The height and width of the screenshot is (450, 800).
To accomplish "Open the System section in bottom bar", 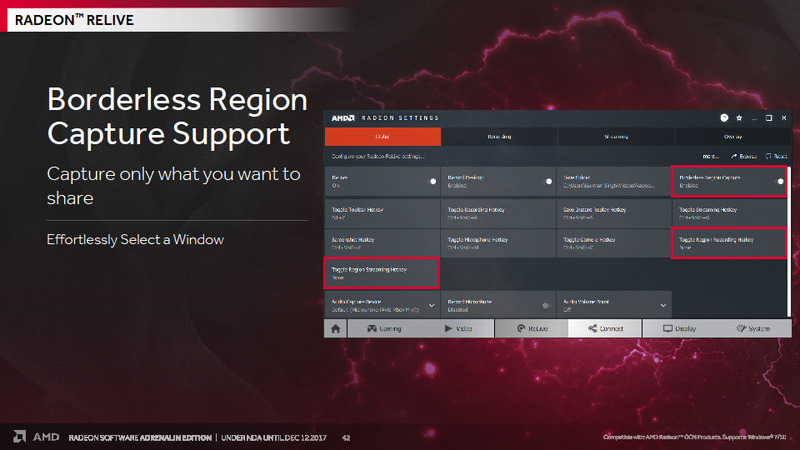I will pos(753,329).
